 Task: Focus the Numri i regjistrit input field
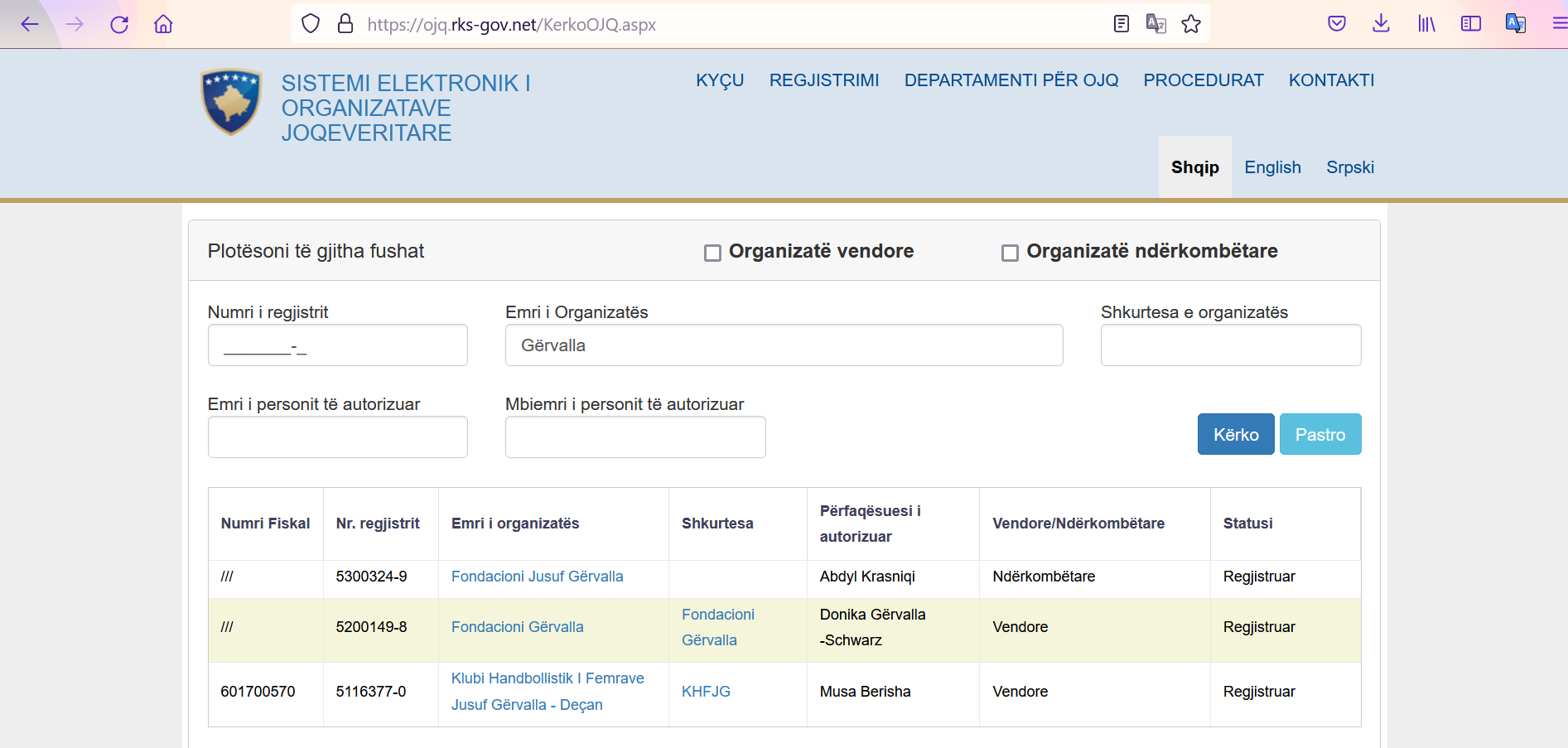[338, 345]
